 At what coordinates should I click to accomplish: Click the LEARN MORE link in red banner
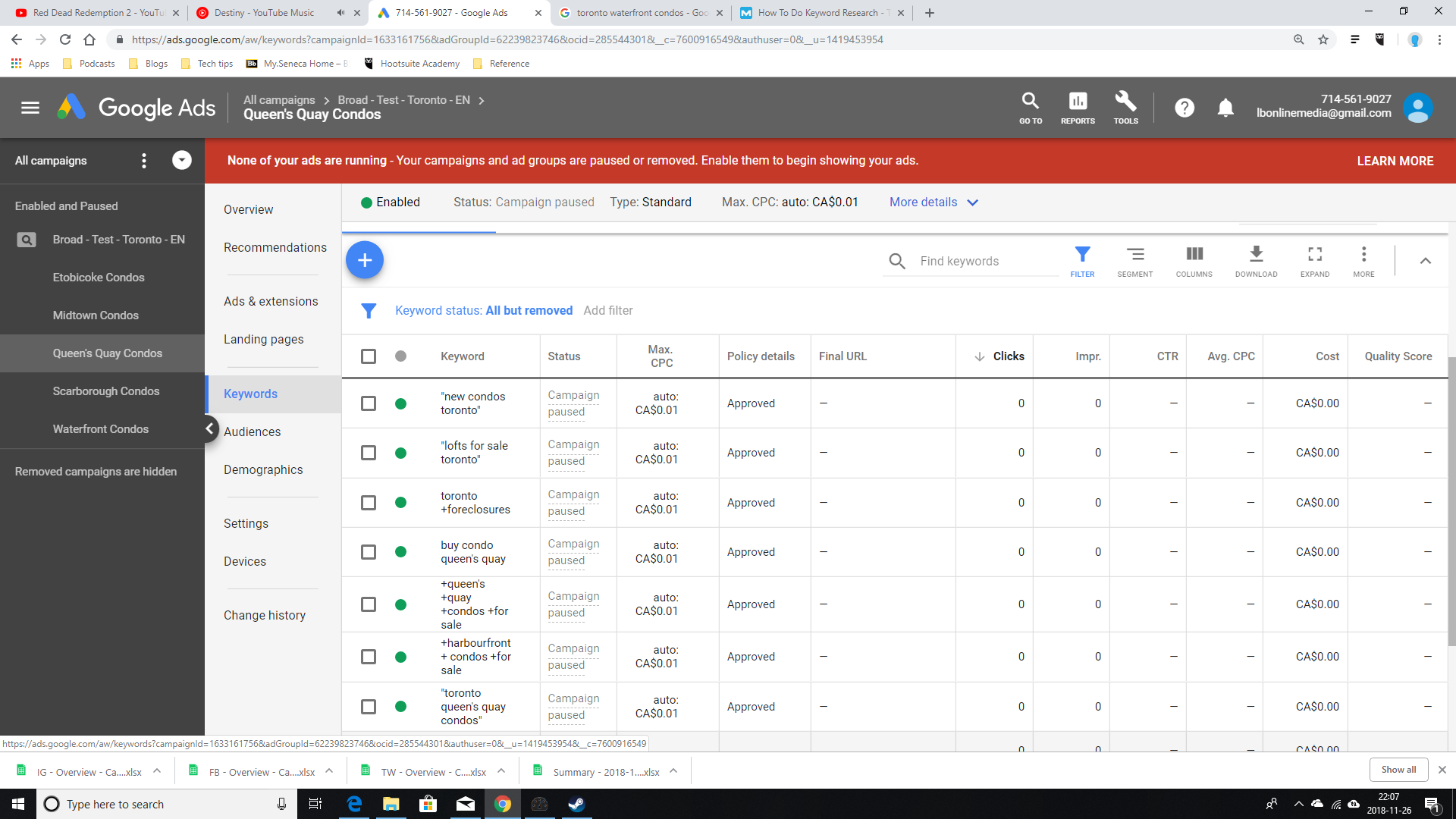[1395, 161]
